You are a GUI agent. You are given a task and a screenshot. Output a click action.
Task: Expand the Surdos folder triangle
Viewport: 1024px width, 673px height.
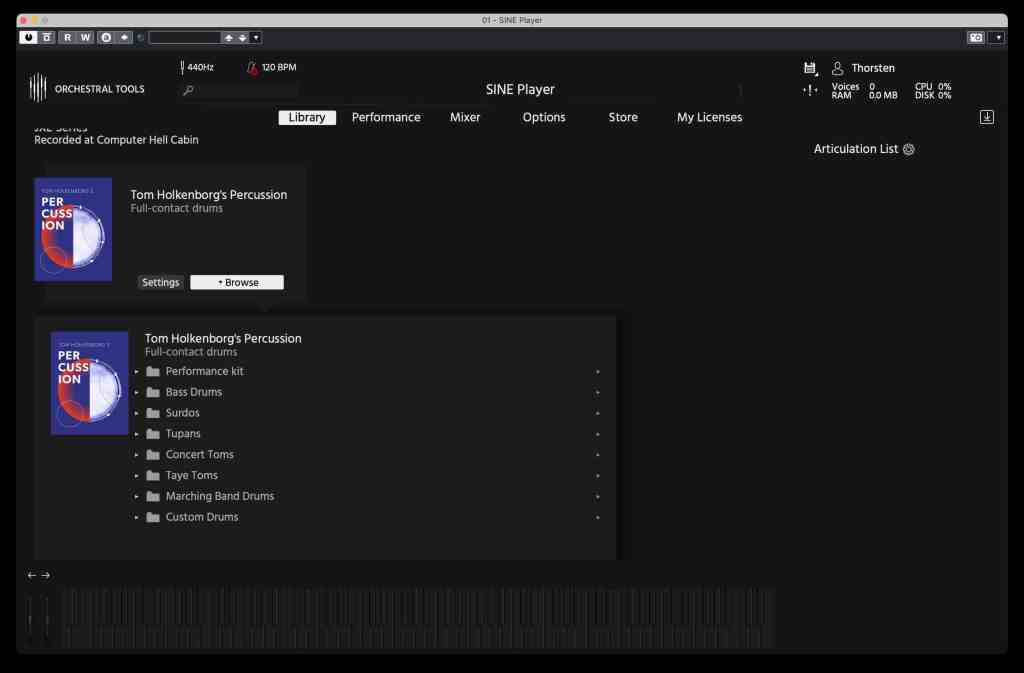136,413
